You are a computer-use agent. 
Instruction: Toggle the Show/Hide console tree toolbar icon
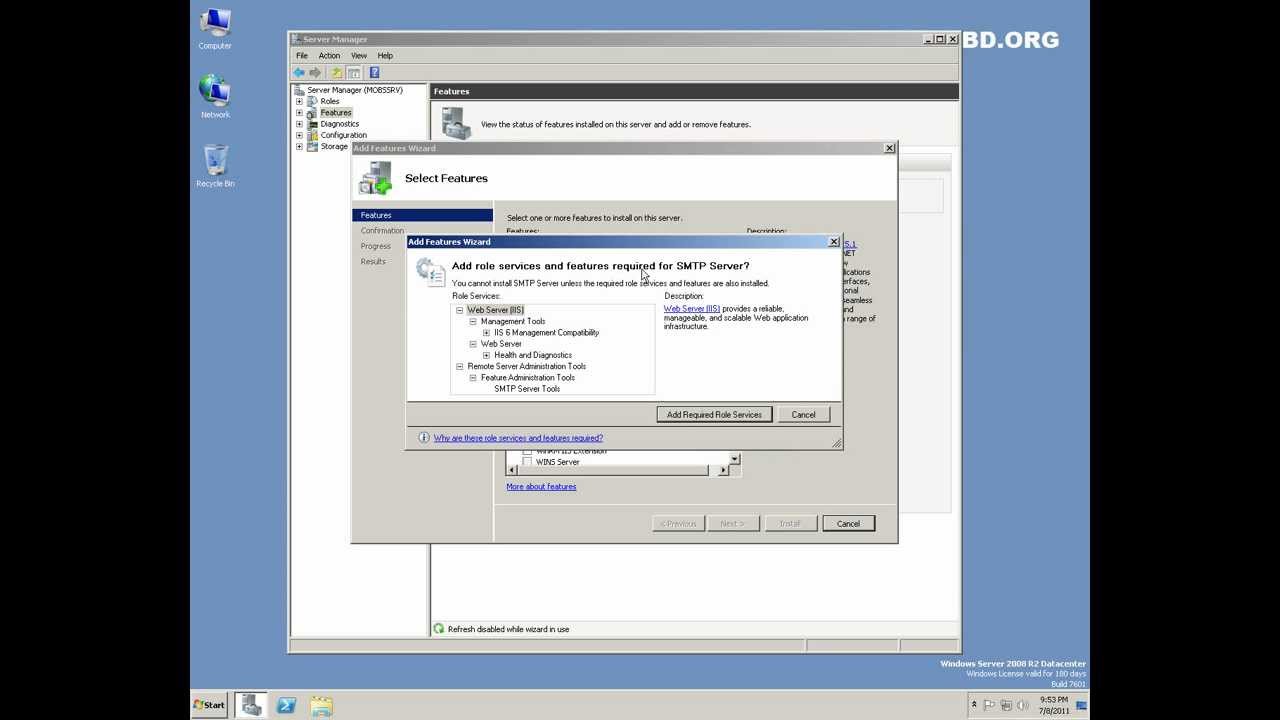[x=354, y=73]
